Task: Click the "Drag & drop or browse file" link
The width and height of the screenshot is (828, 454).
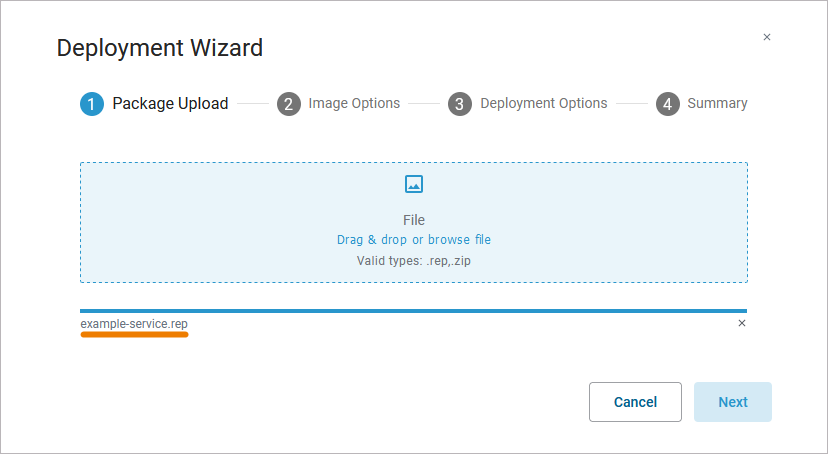Action: tap(414, 240)
